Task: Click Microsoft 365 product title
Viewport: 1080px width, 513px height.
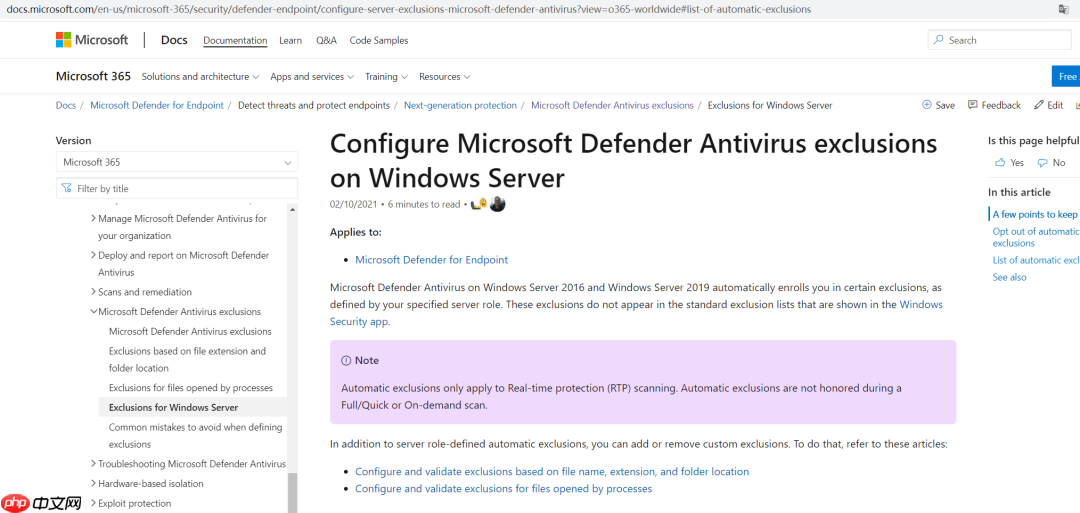Action: coord(93,76)
